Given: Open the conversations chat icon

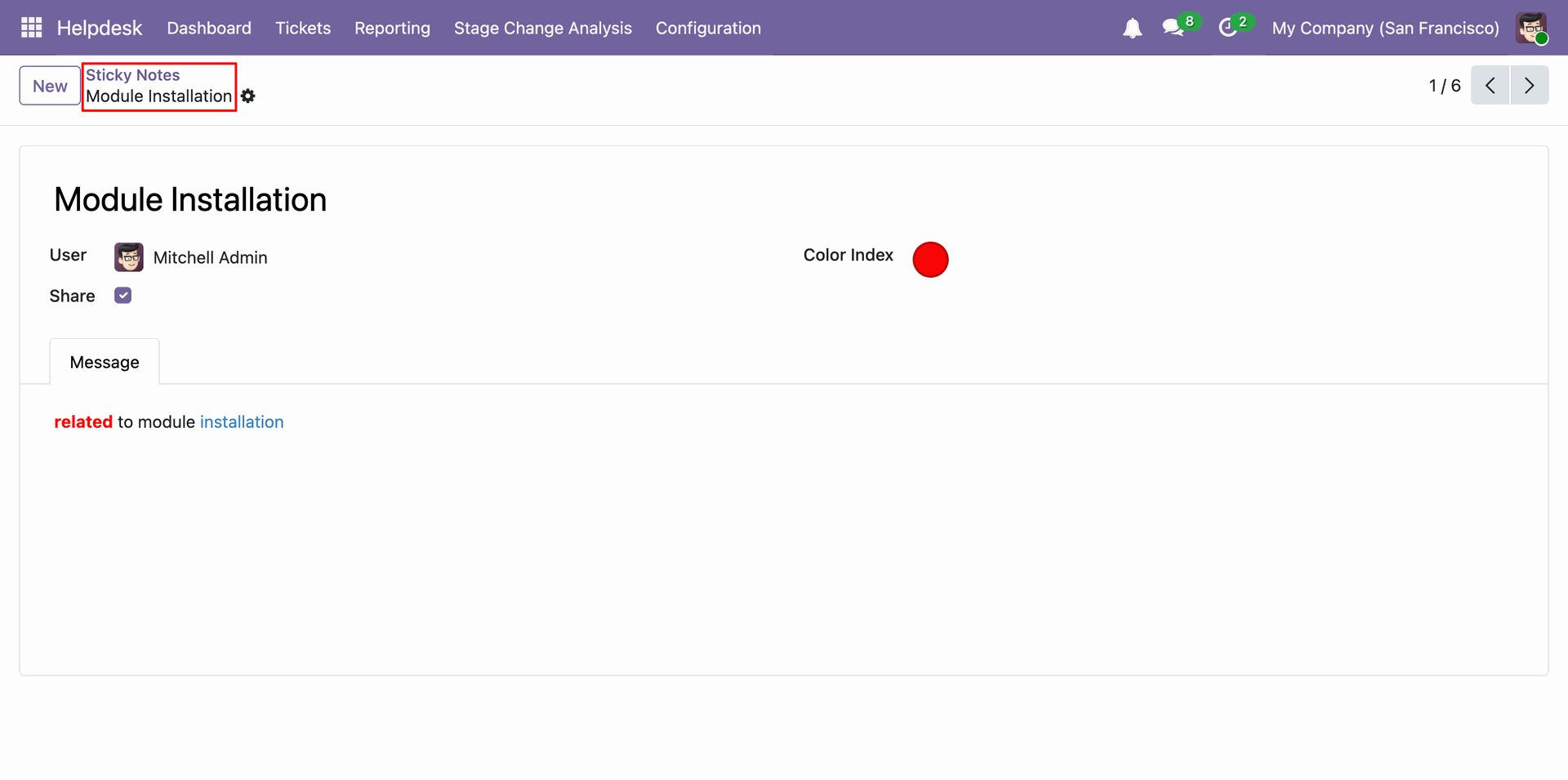Looking at the screenshot, I should coord(1174,28).
